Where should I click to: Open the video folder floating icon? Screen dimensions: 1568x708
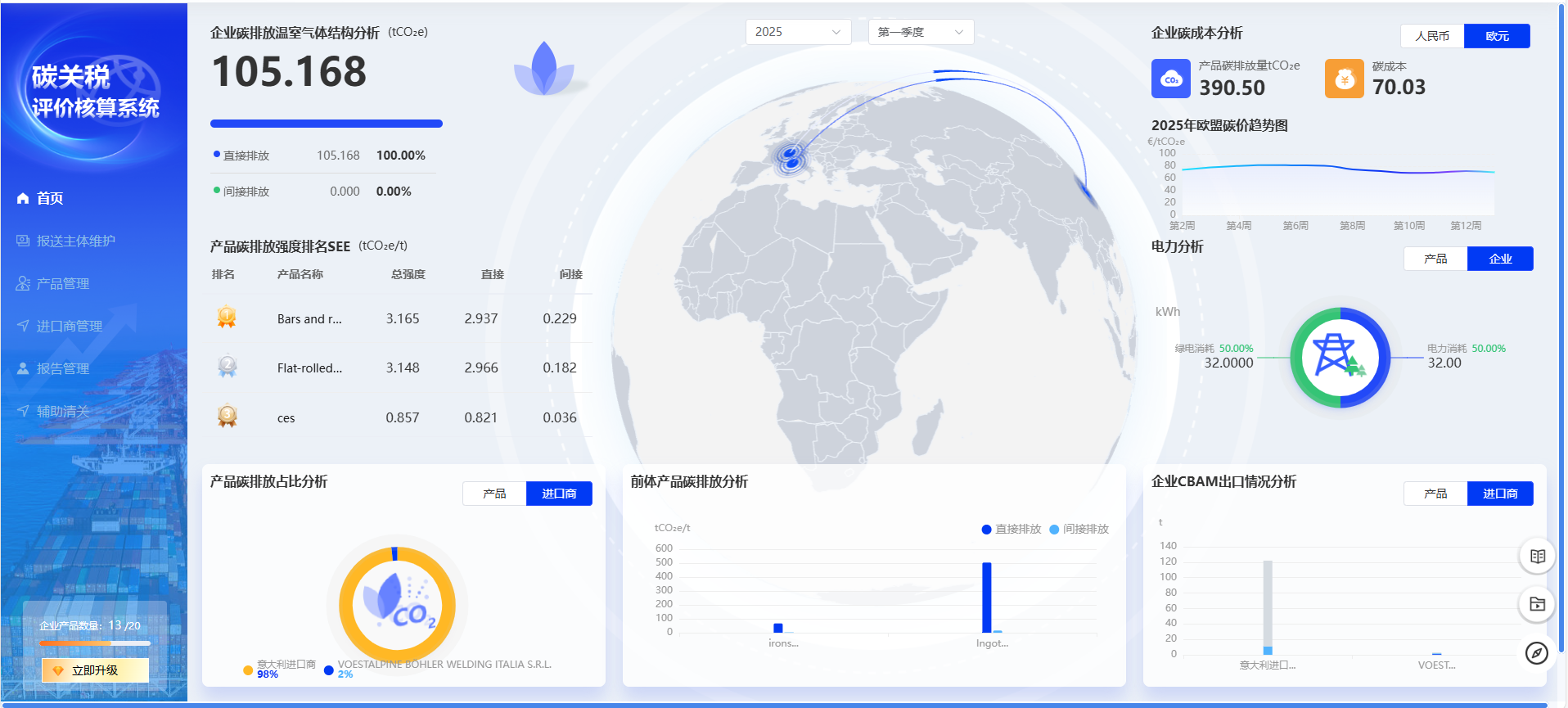tap(1537, 604)
